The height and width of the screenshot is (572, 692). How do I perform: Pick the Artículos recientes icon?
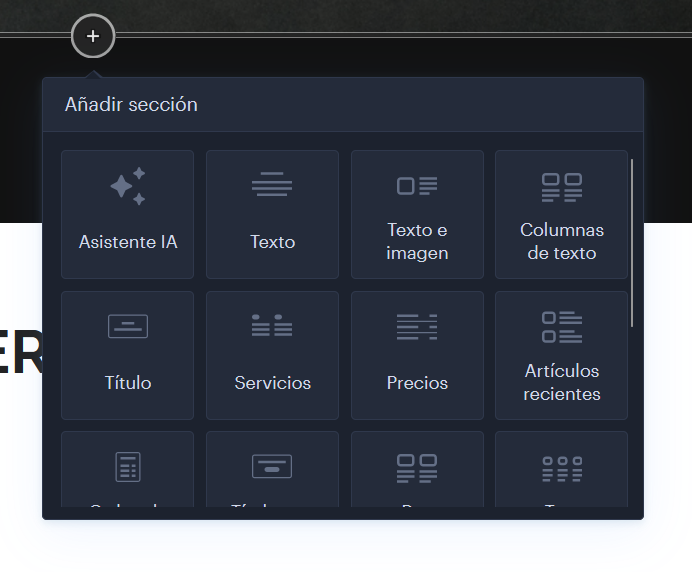561,326
